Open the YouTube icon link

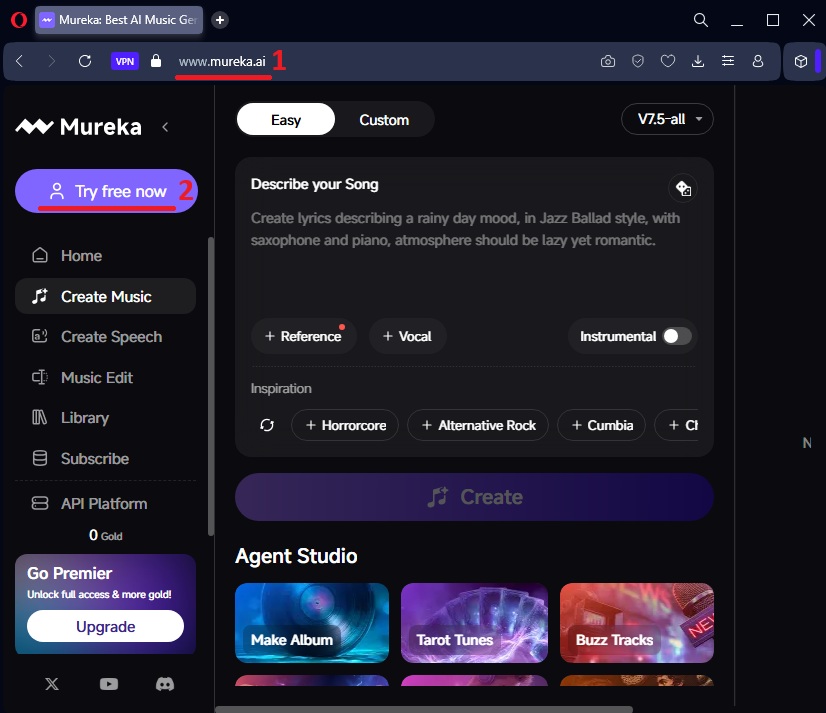point(109,684)
